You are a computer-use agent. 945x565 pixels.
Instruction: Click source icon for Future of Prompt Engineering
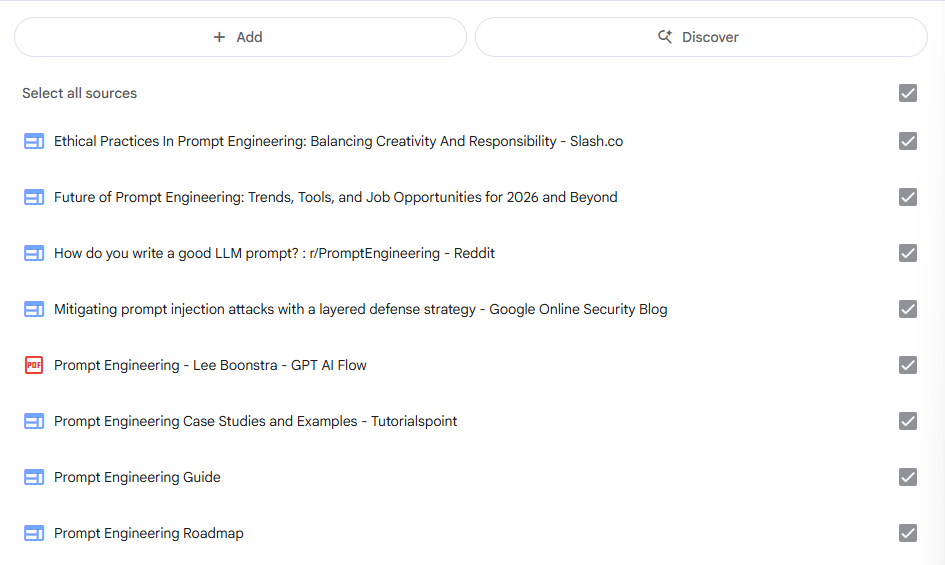pyautogui.click(x=34, y=197)
